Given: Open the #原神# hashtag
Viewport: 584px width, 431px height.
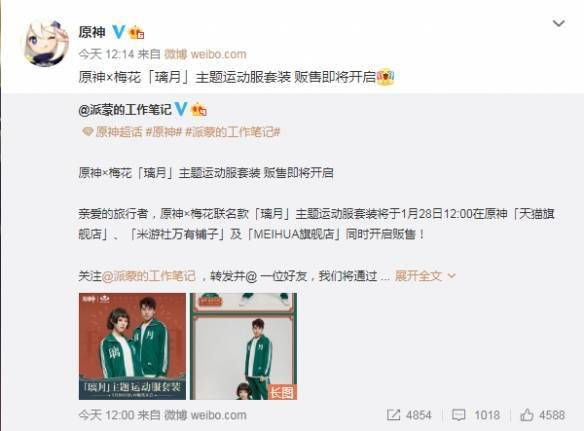Looking at the screenshot, I should [x=164, y=132].
